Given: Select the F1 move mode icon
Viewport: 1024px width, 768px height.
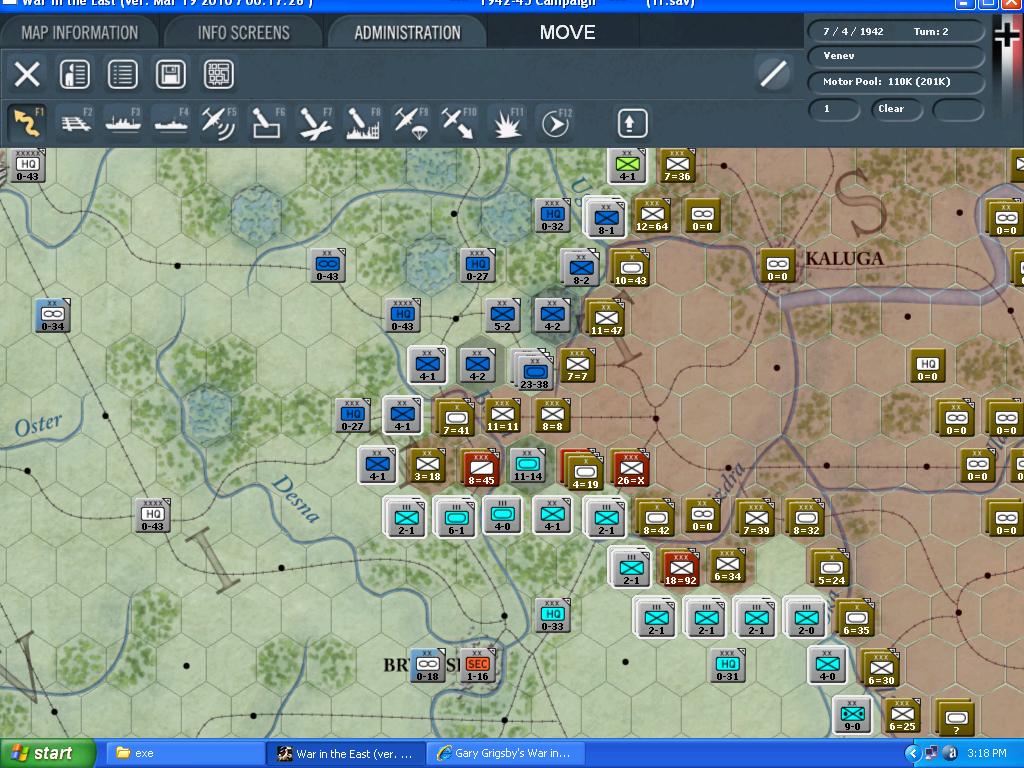Looking at the screenshot, I should (x=28, y=123).
